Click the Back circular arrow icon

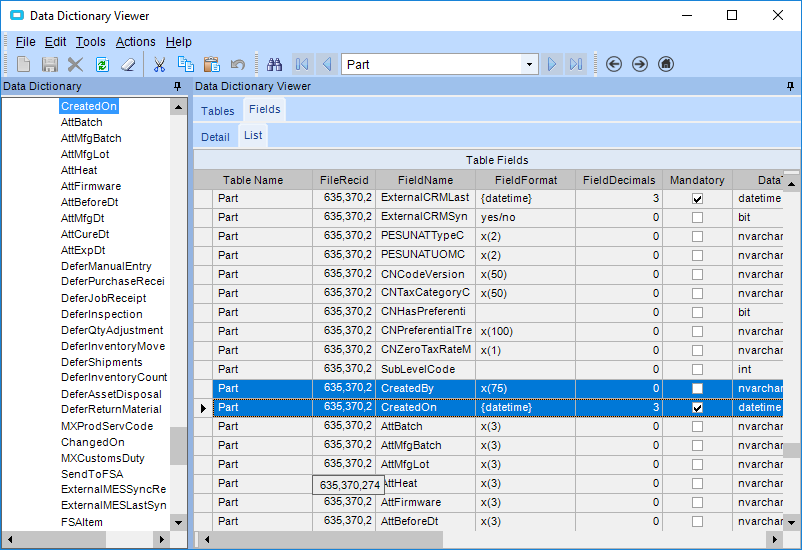point(614,64)
